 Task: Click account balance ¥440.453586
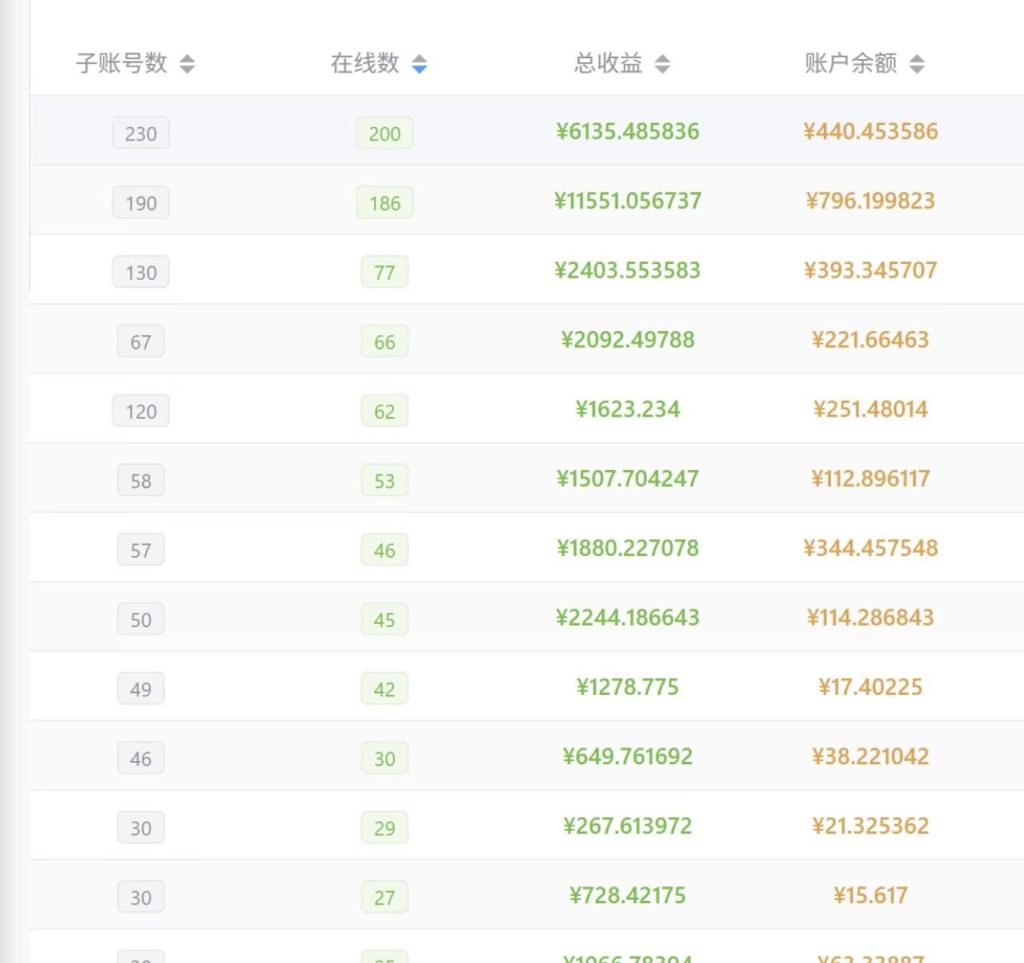871,131
